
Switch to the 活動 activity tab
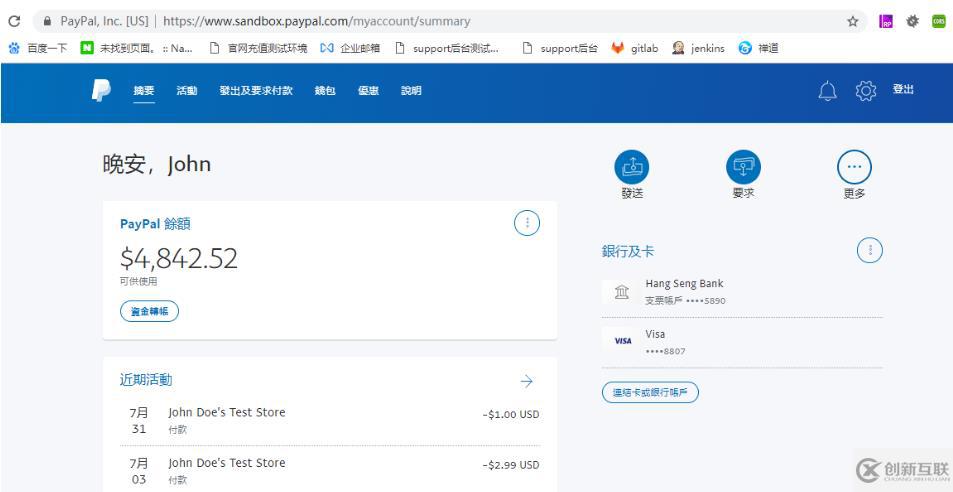click(x=187, y=91)
